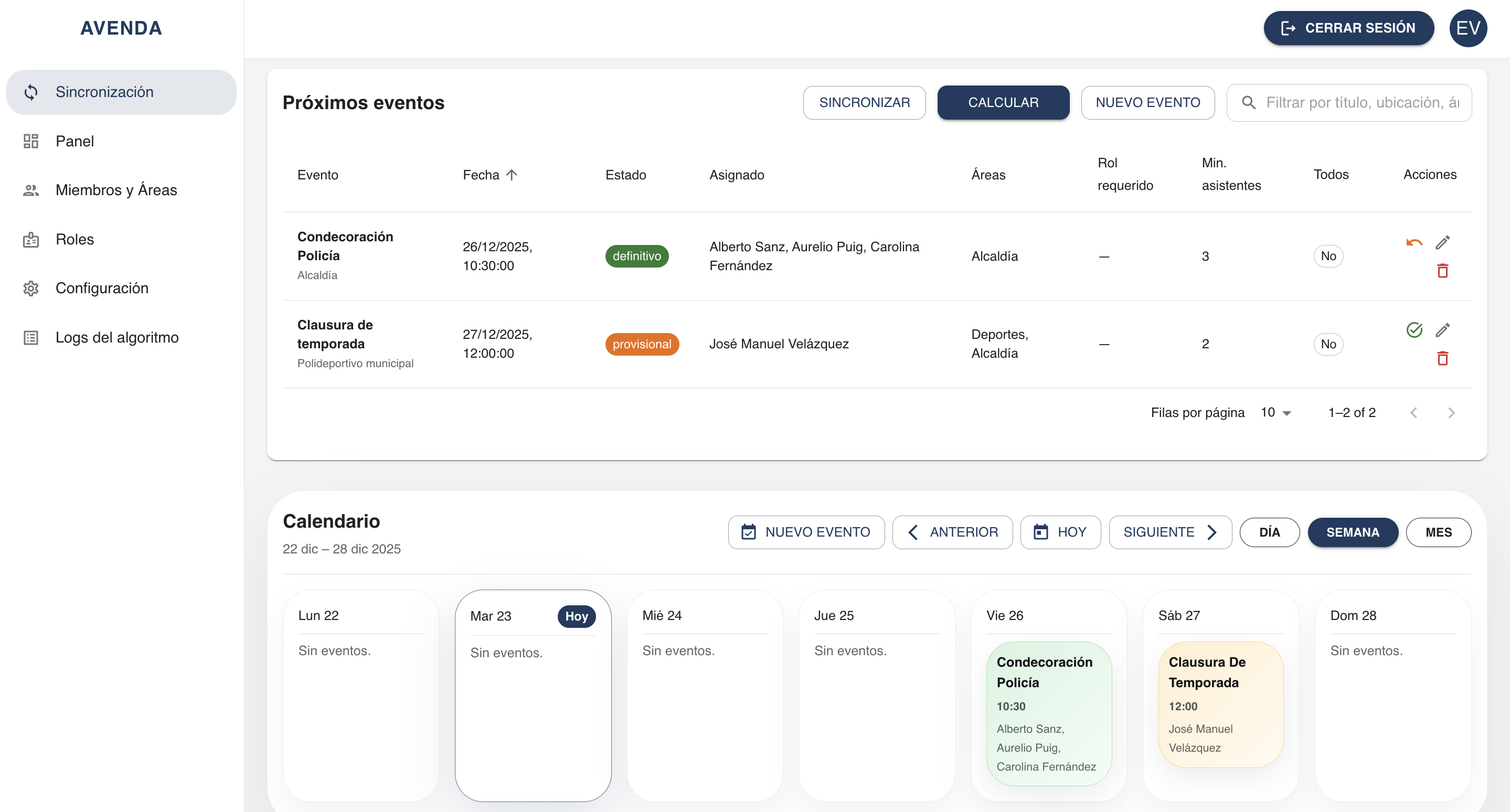Go to next table page chevron
Image resolution: width=1510 pixels, height=812 pixels.
(x=1451, y=412)
